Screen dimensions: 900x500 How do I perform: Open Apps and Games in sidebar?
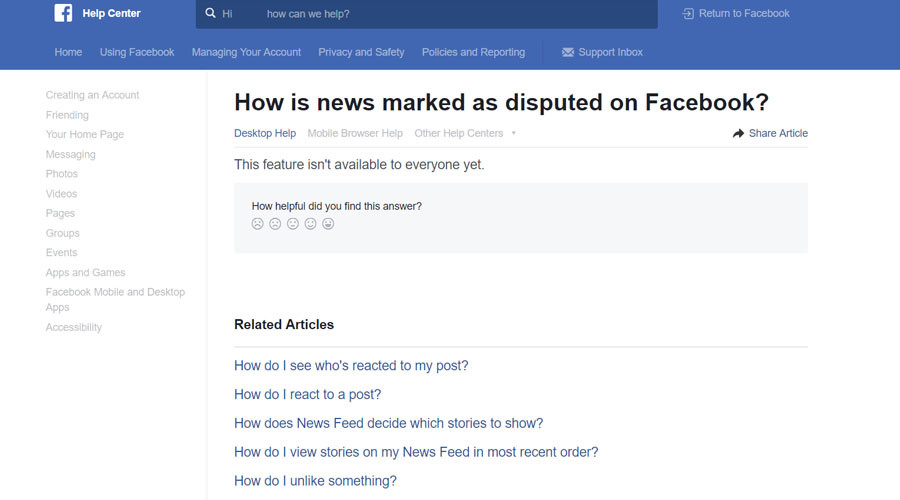click(x=86, y=273)
